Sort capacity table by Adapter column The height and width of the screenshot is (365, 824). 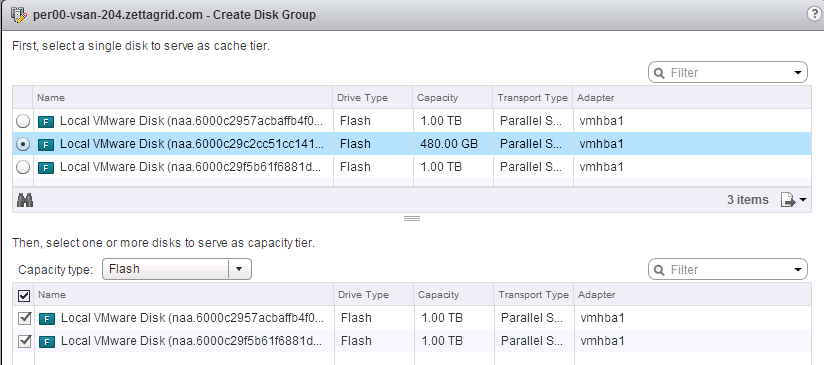[x=692, y=295]
